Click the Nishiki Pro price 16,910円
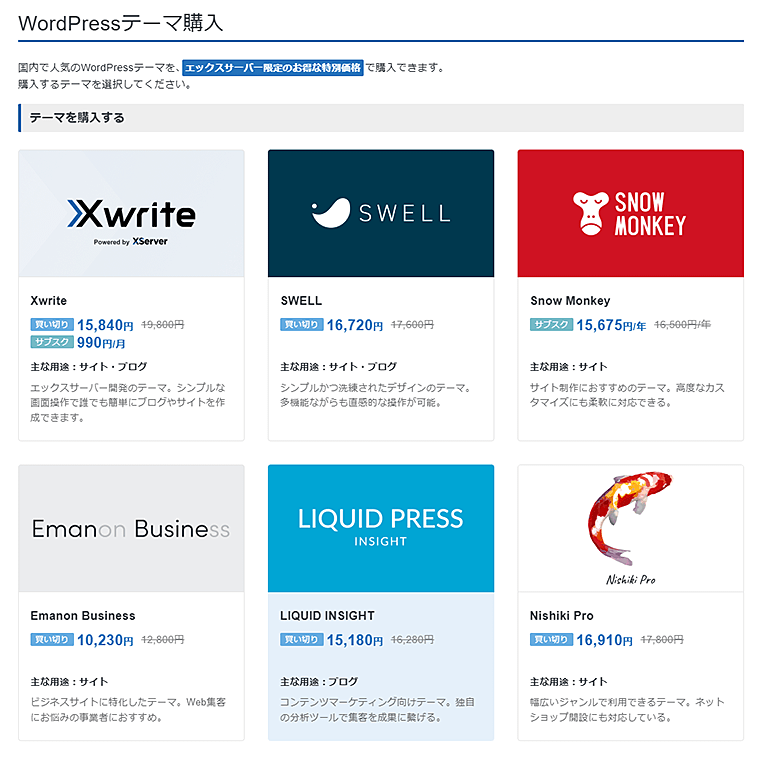760x757 pixels. (604, 640)
